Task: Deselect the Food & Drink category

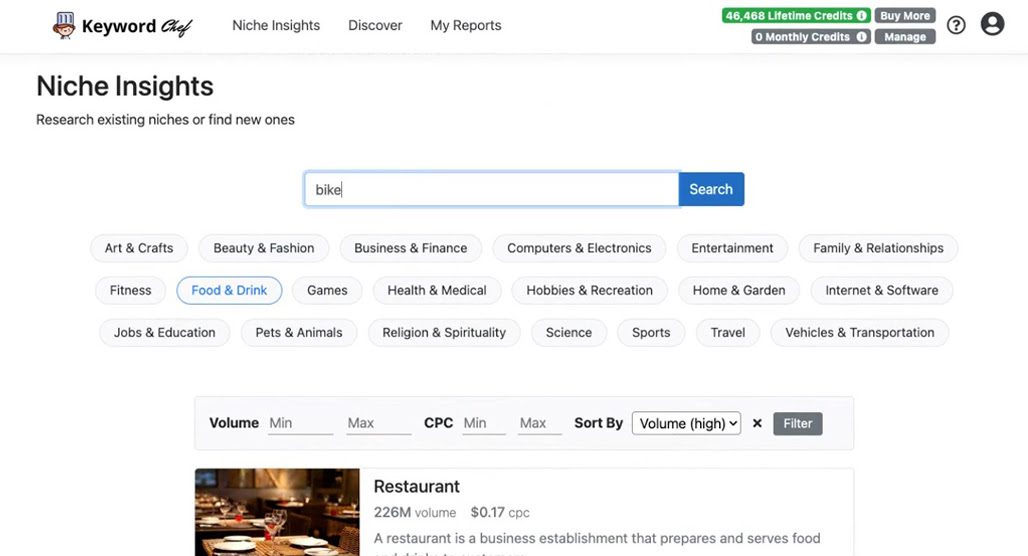Action: pos(229,290)
